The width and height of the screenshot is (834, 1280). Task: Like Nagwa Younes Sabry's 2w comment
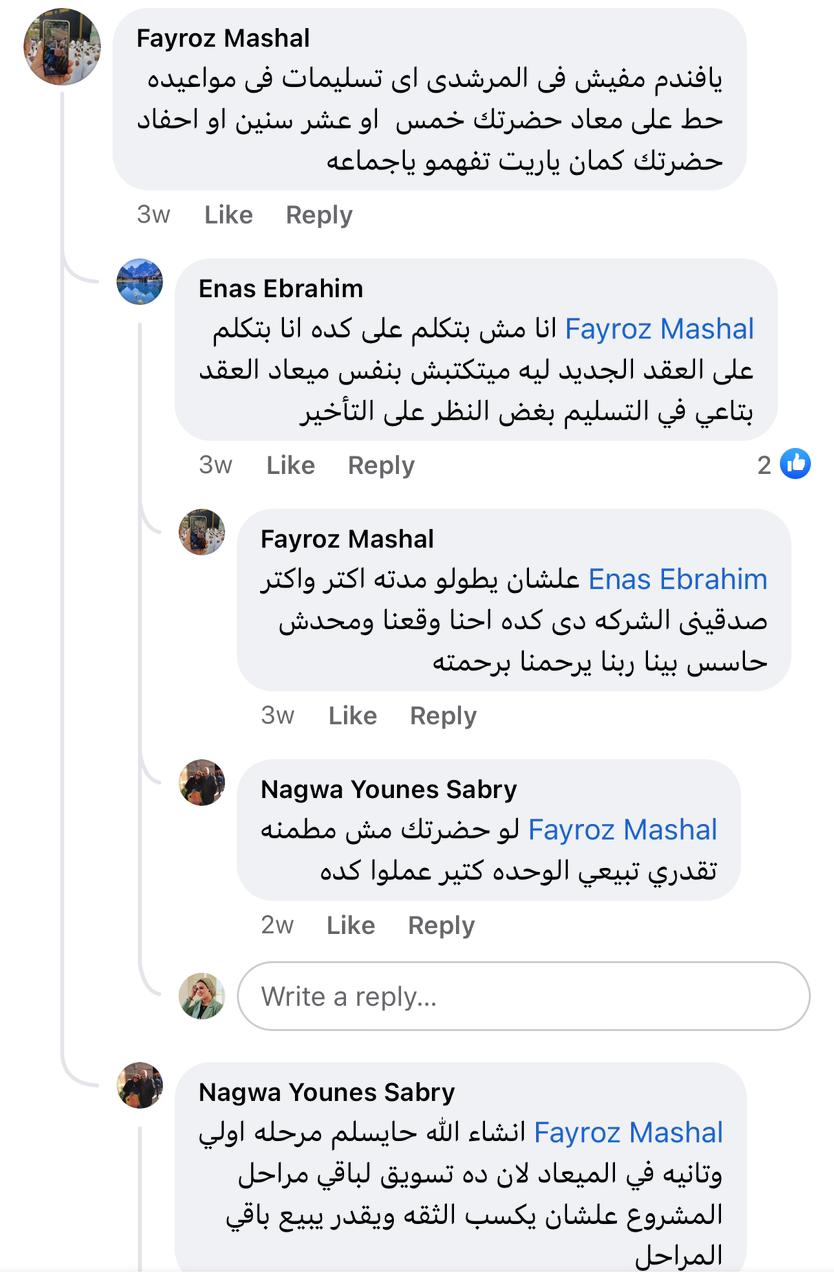point(350,926)
